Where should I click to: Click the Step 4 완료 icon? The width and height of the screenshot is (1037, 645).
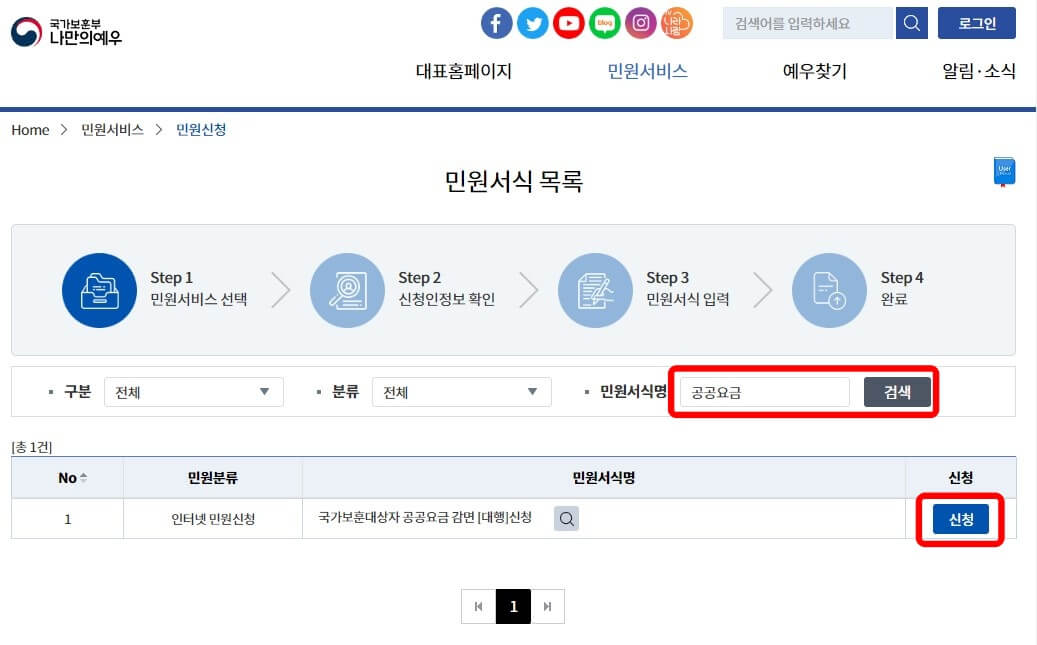[830, 290]
